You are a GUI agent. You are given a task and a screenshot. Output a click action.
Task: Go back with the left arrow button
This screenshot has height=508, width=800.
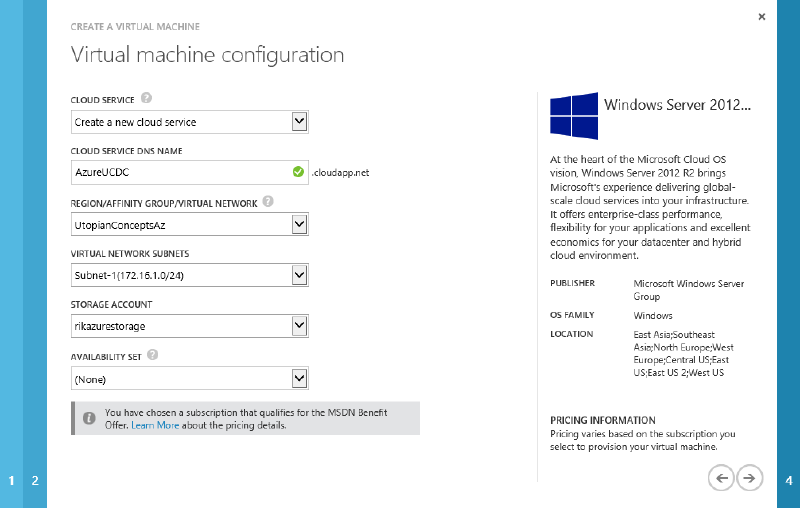[x=721, y=478]
